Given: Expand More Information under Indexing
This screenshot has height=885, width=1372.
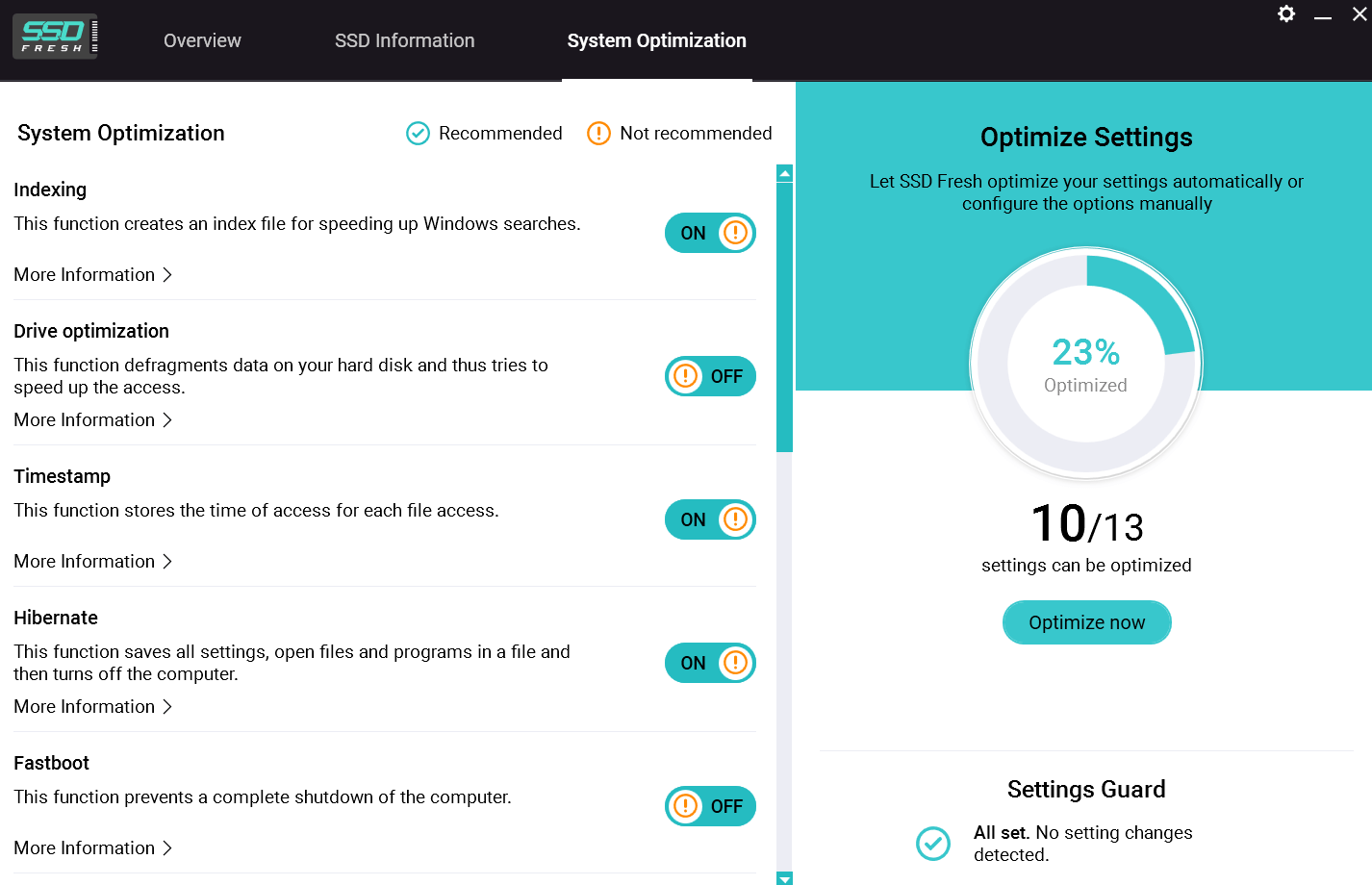Looking at the screenshot, I should click(x=92, y=274).
